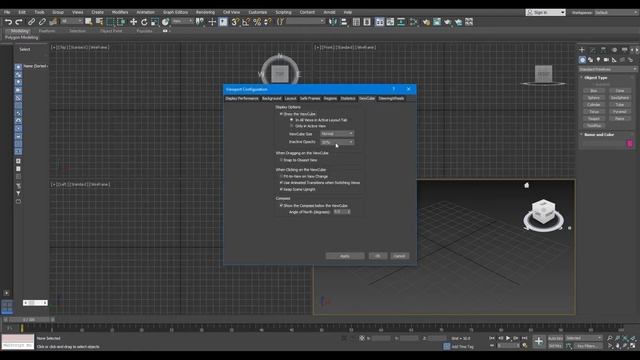
Task: Open the Workspaces Default dropdown
Action: [616, 13]
